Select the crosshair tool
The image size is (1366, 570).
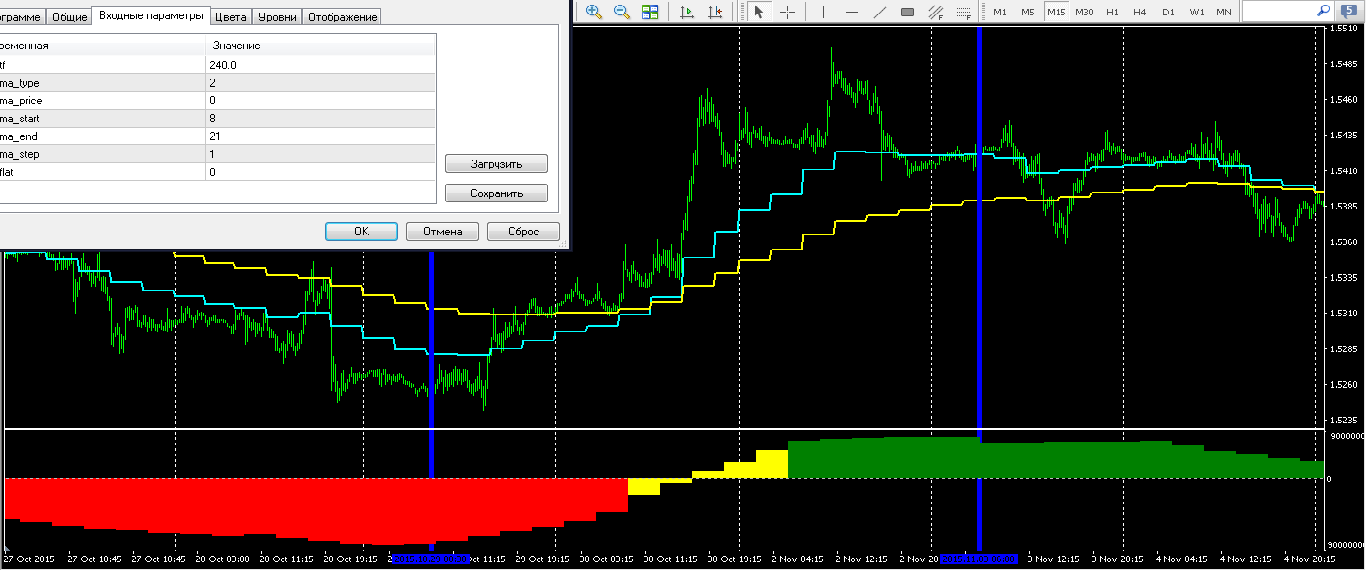pos(787,12)
